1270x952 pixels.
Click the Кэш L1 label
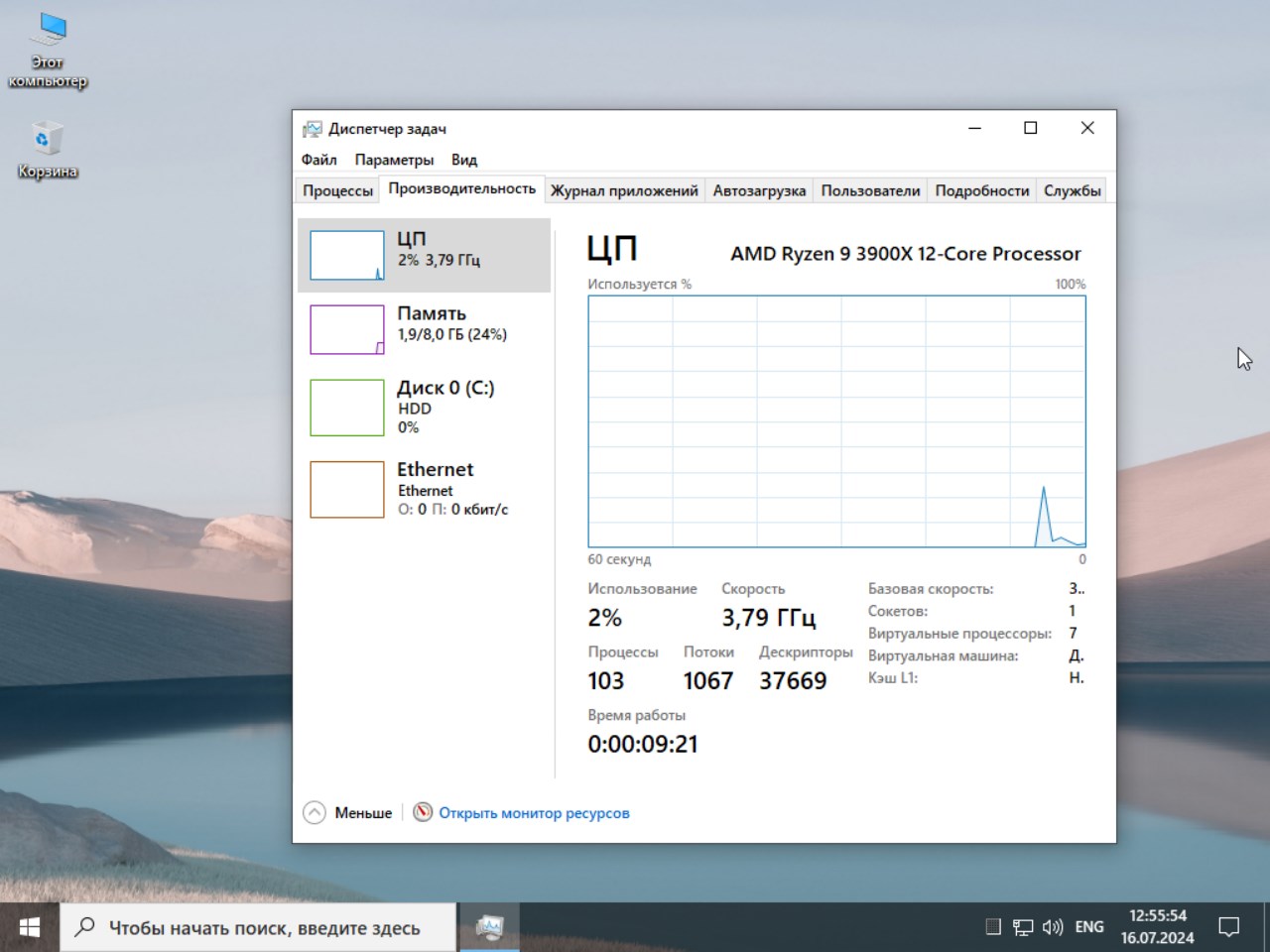(893, 678)
